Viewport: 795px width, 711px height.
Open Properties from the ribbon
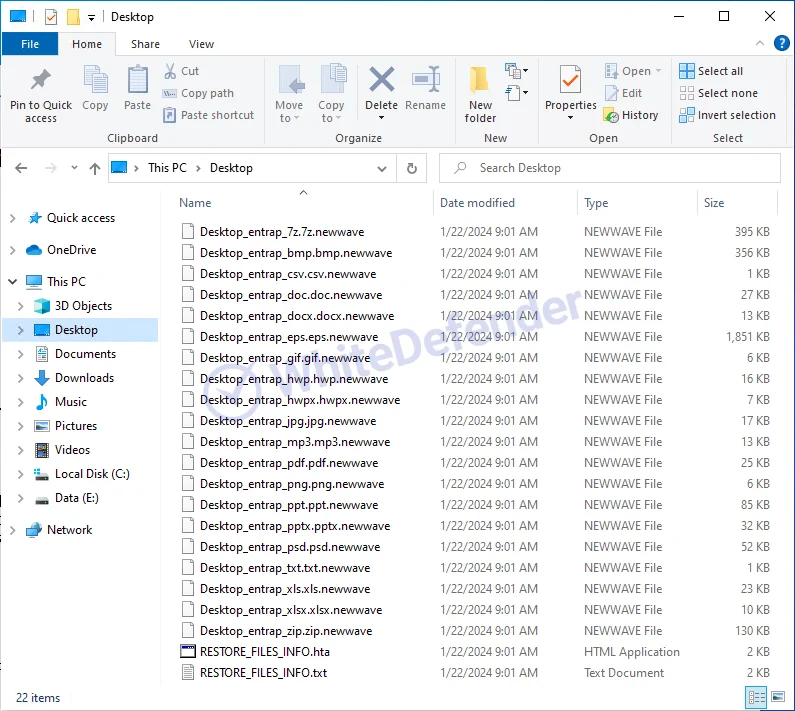[x=570, y=80]
